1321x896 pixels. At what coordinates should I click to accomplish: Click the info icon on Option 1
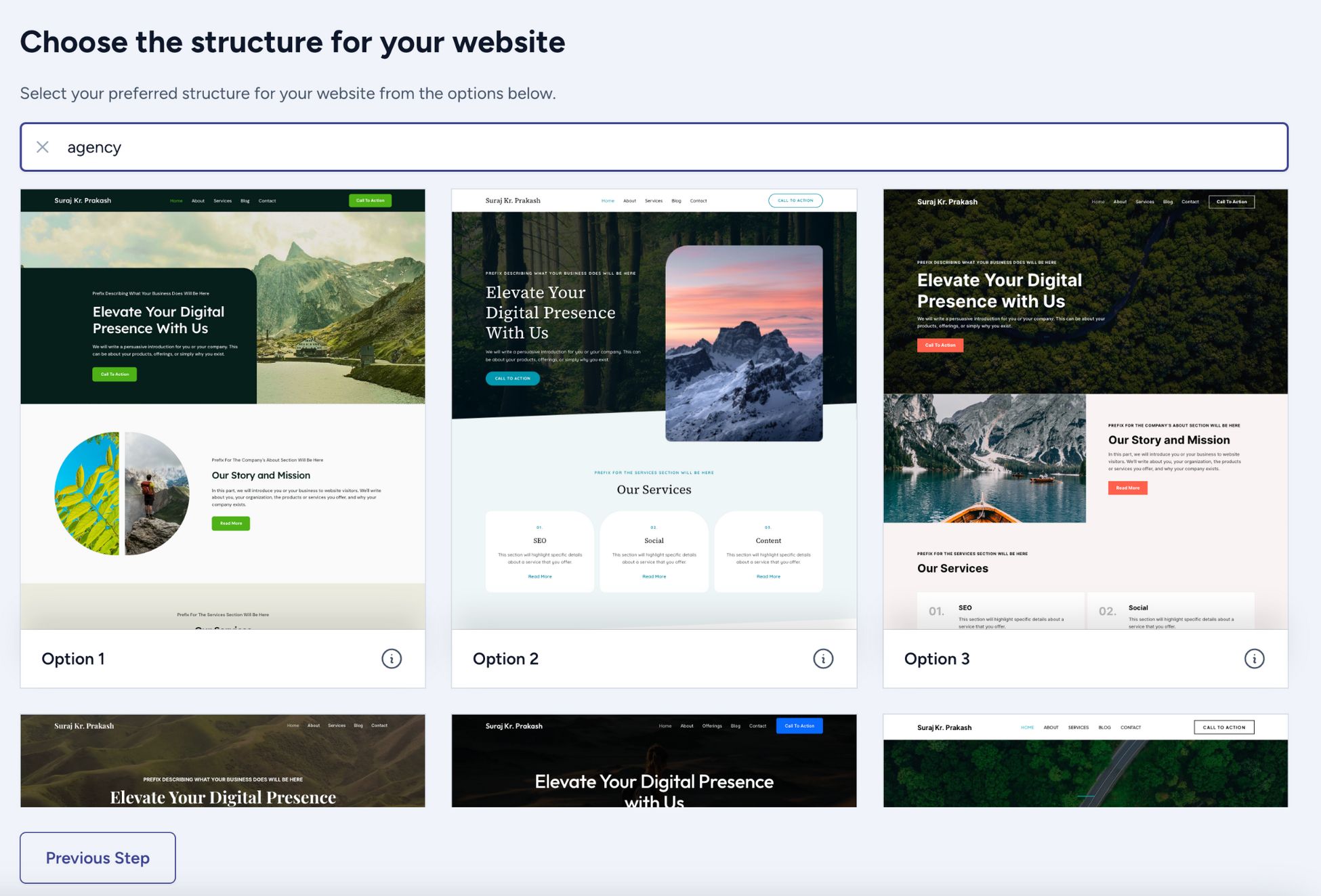[391, 658]
